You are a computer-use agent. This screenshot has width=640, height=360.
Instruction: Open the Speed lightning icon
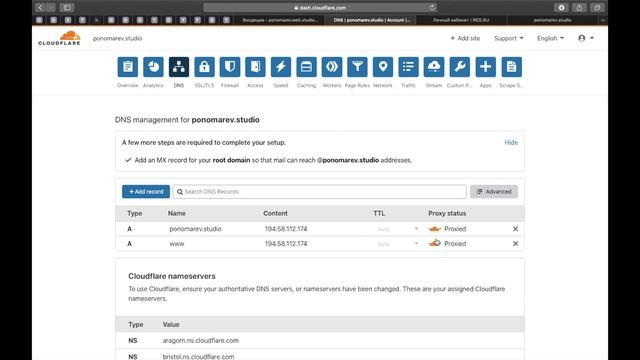click(281, 67)
